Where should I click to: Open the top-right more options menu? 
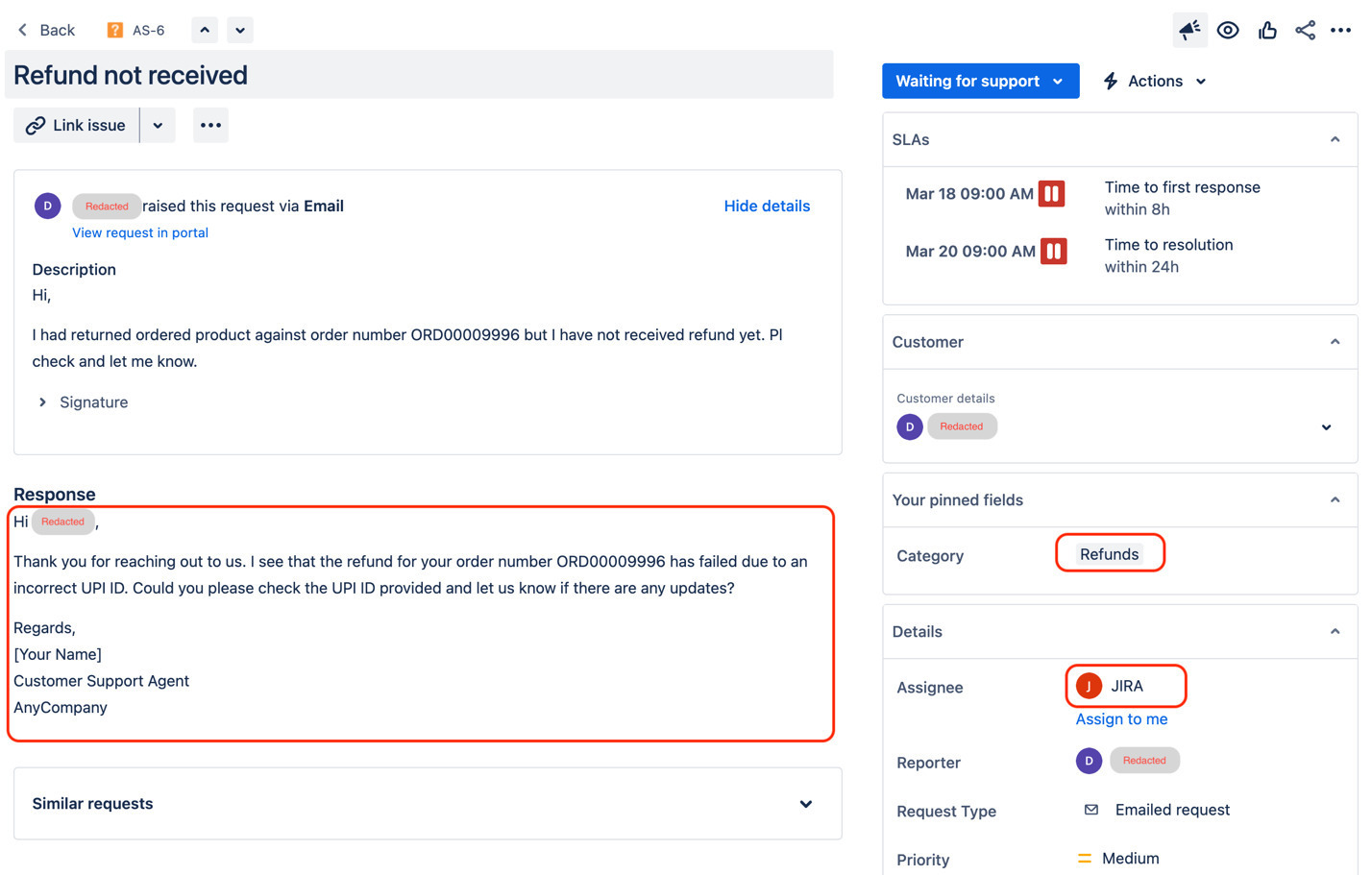1341,30
